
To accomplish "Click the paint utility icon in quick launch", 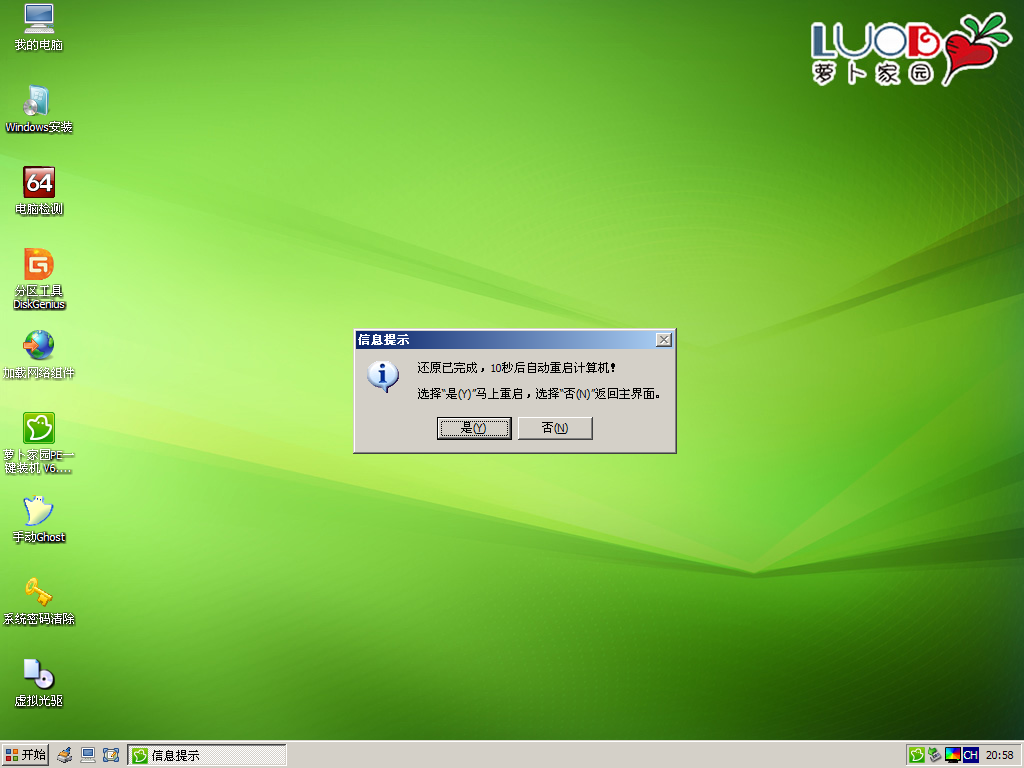I will click(64, 755).
